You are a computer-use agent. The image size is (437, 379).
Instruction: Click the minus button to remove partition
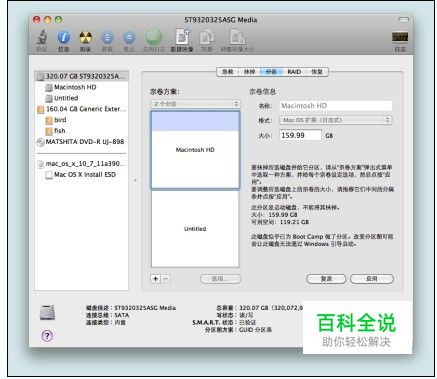pyautogui.click(x=166, y=279)
